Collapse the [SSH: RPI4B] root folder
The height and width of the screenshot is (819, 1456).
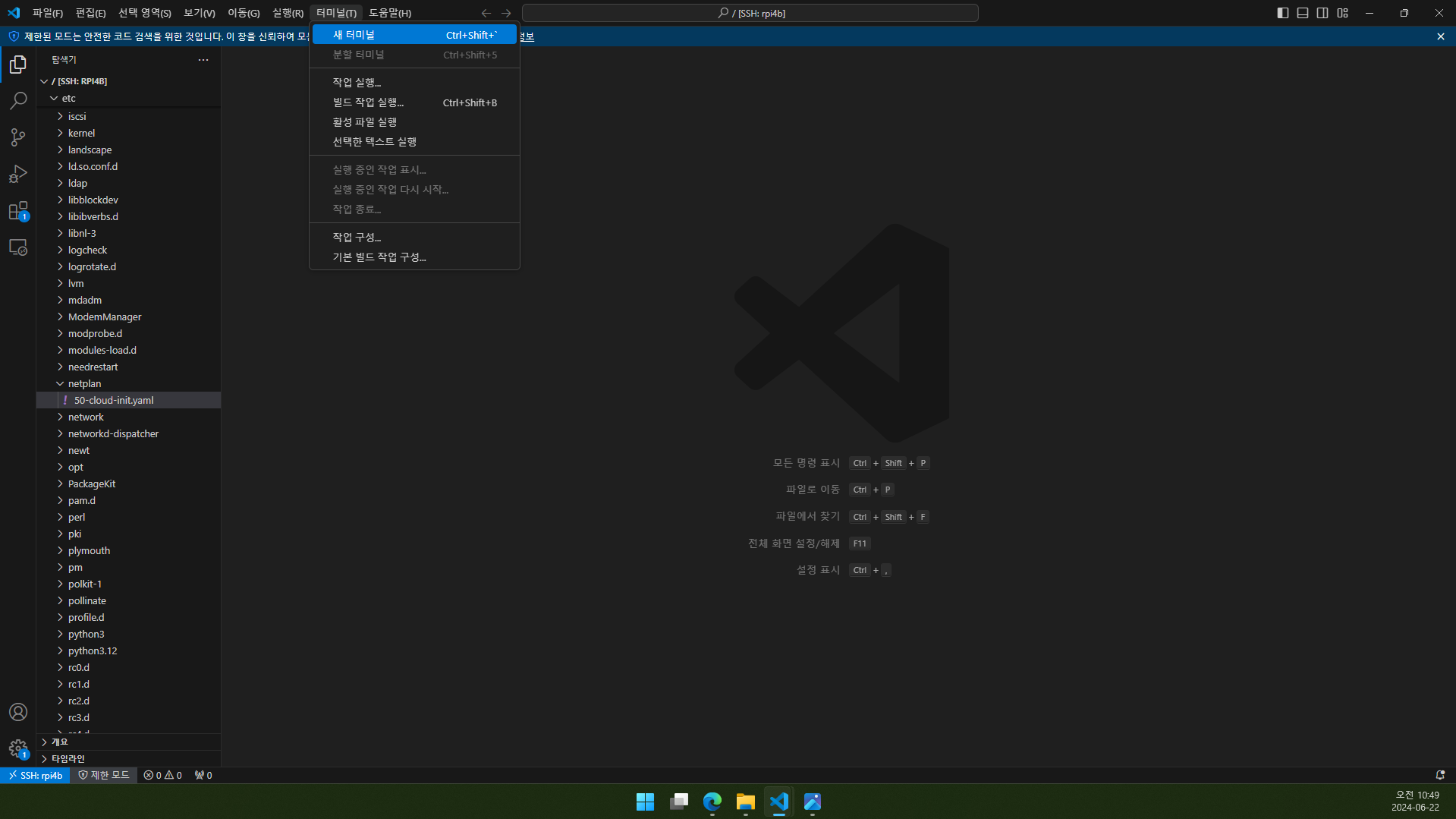pyautogui.click(x=129, y=81)
